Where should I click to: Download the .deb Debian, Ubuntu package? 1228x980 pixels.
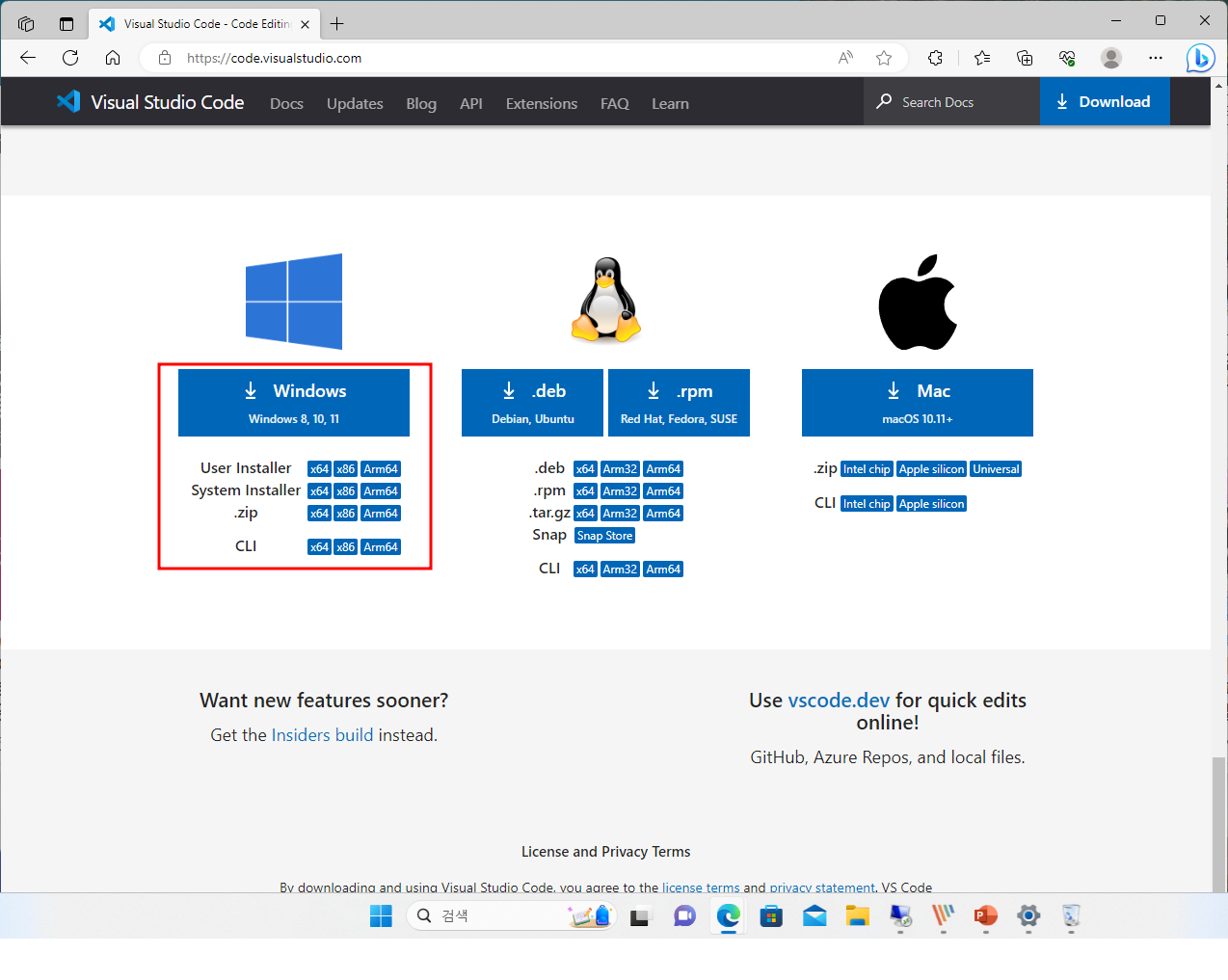coord(532,403)
